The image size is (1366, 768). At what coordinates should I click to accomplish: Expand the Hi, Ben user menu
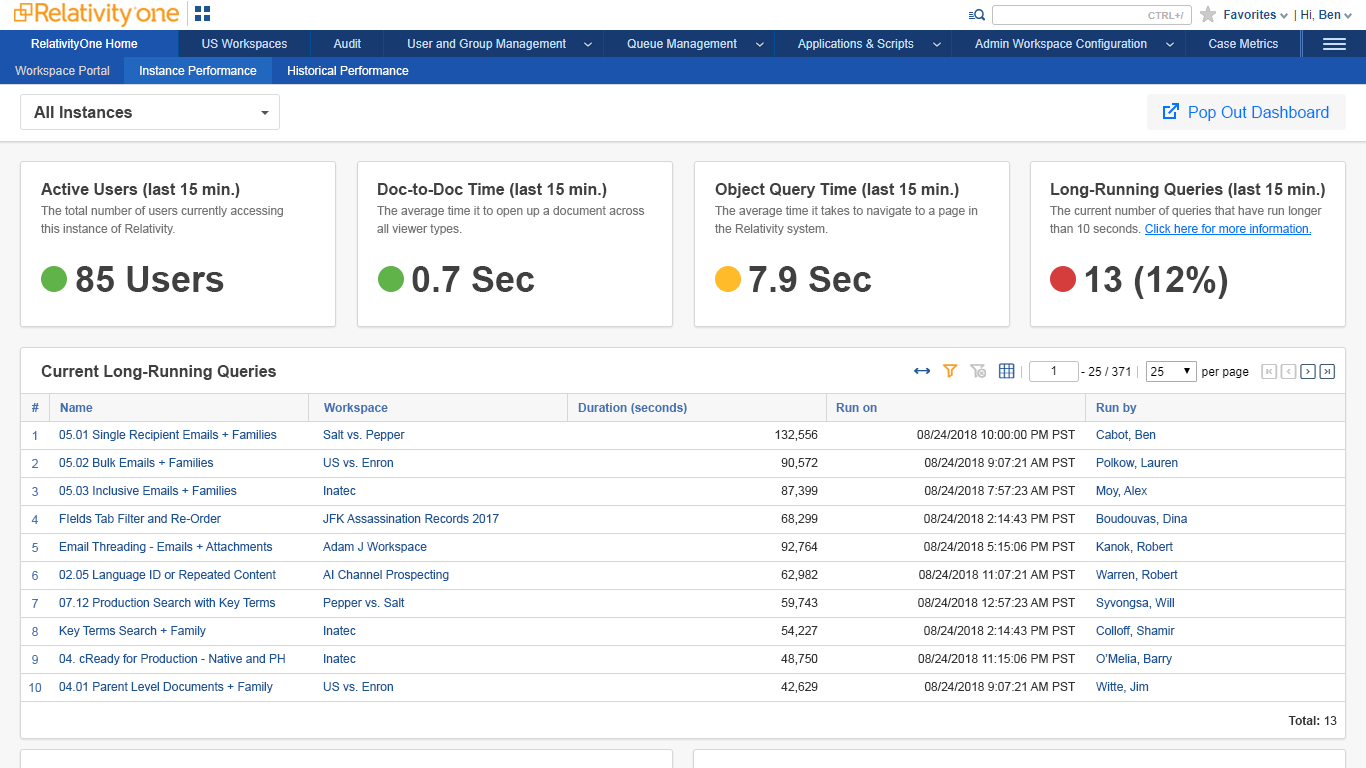1326,15
